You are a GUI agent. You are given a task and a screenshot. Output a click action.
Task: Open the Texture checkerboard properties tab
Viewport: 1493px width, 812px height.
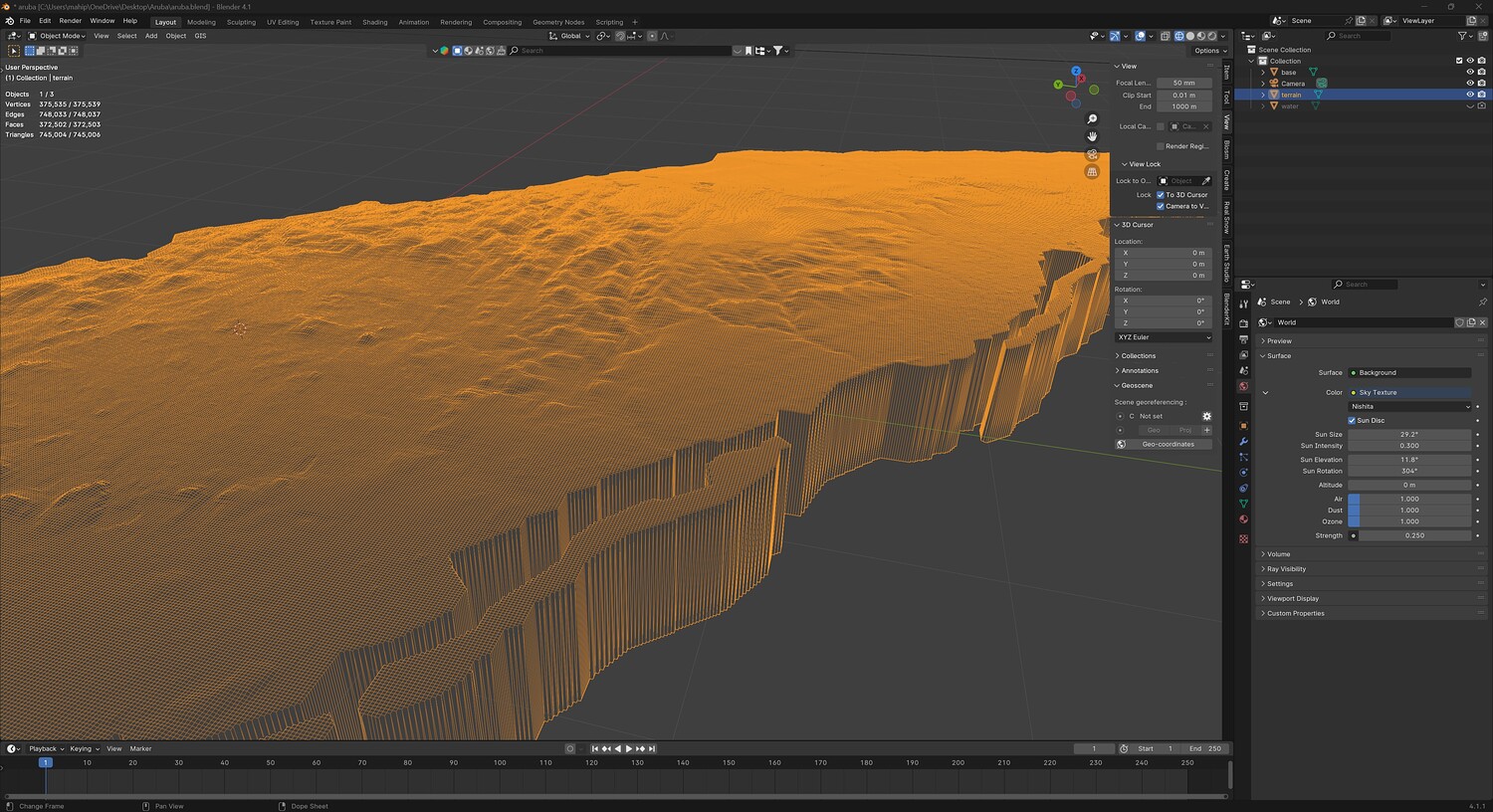(1243, 538)
